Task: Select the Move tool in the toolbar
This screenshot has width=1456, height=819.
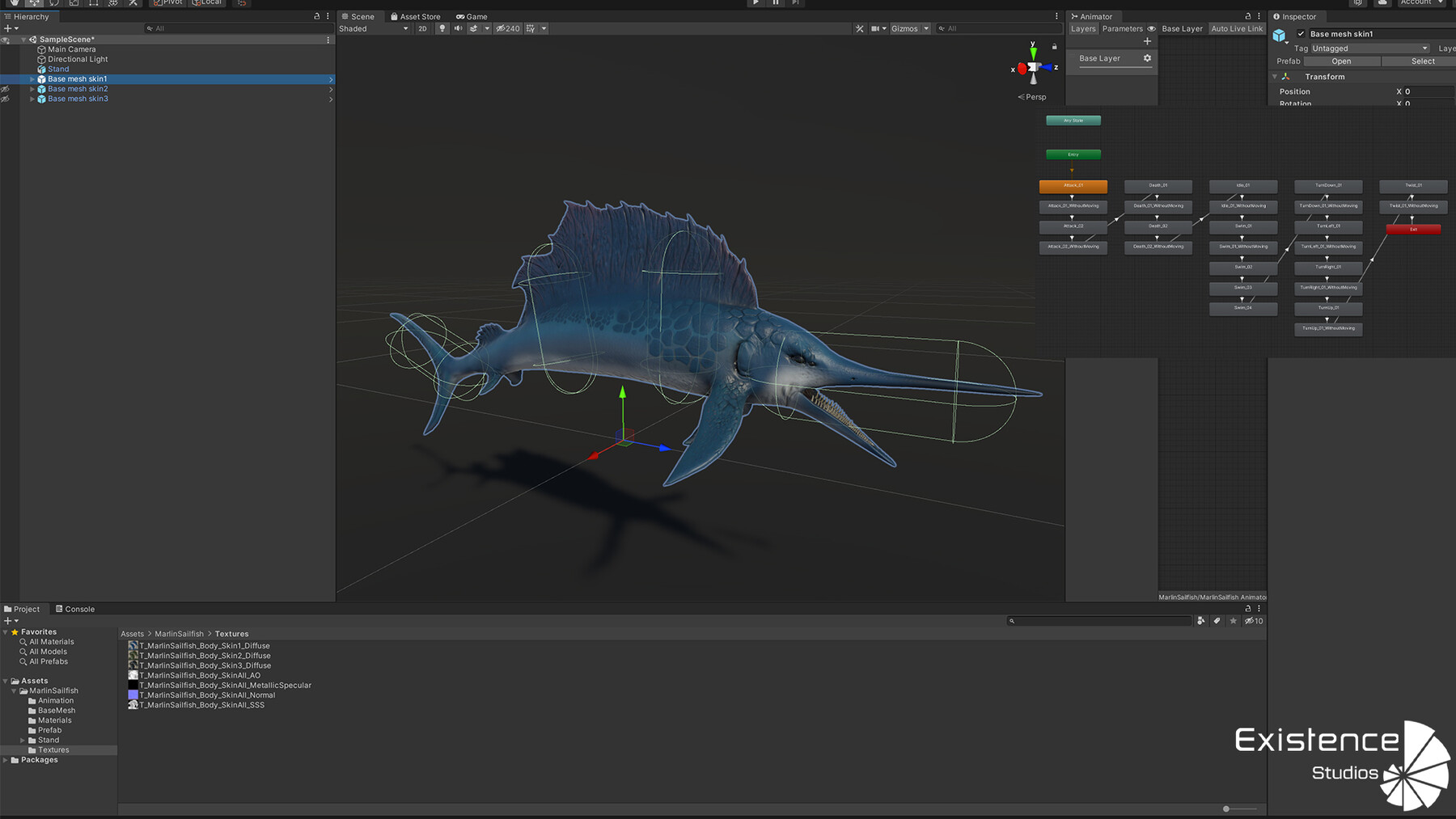Action: click(33, 3)
